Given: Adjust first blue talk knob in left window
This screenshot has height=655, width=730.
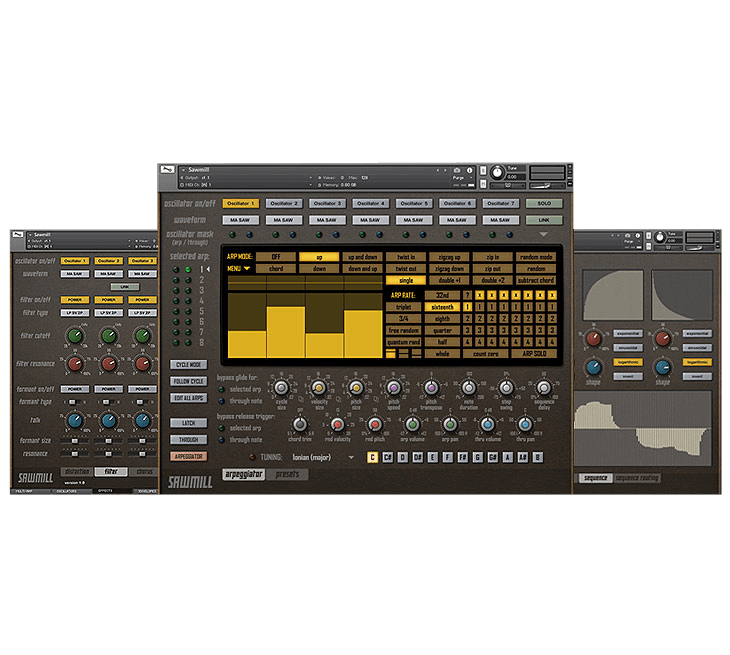Looking at the screenshot, I should pyautogui.click(x=74, y=420).
